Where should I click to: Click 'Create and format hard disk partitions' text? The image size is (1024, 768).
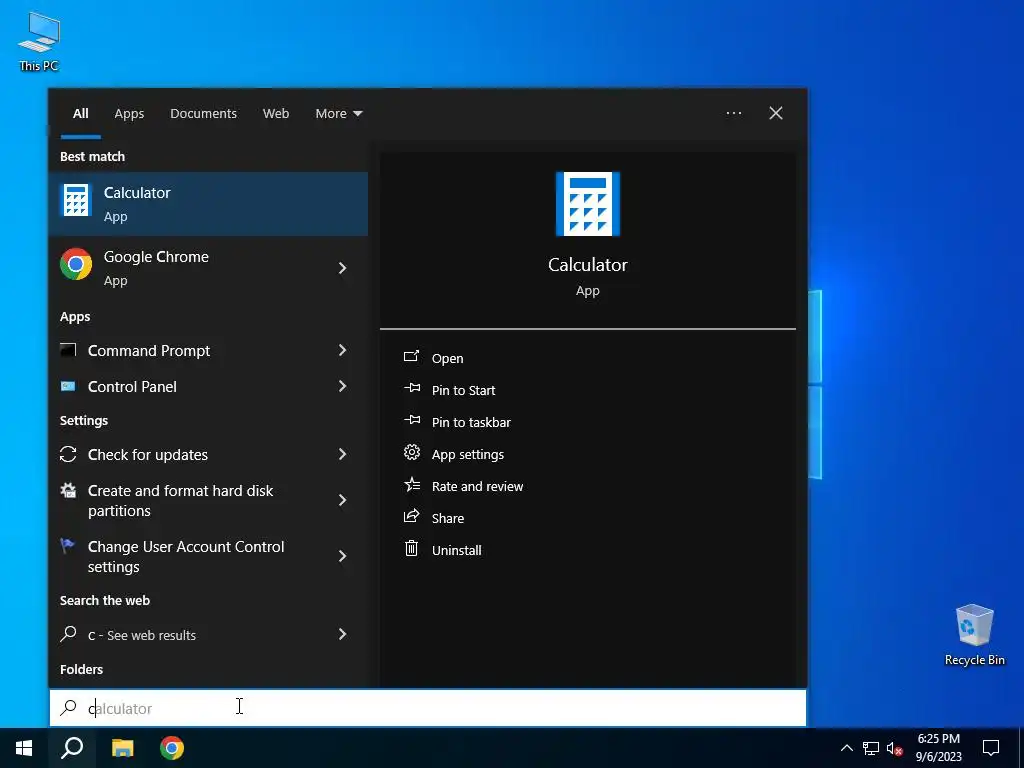180,500
